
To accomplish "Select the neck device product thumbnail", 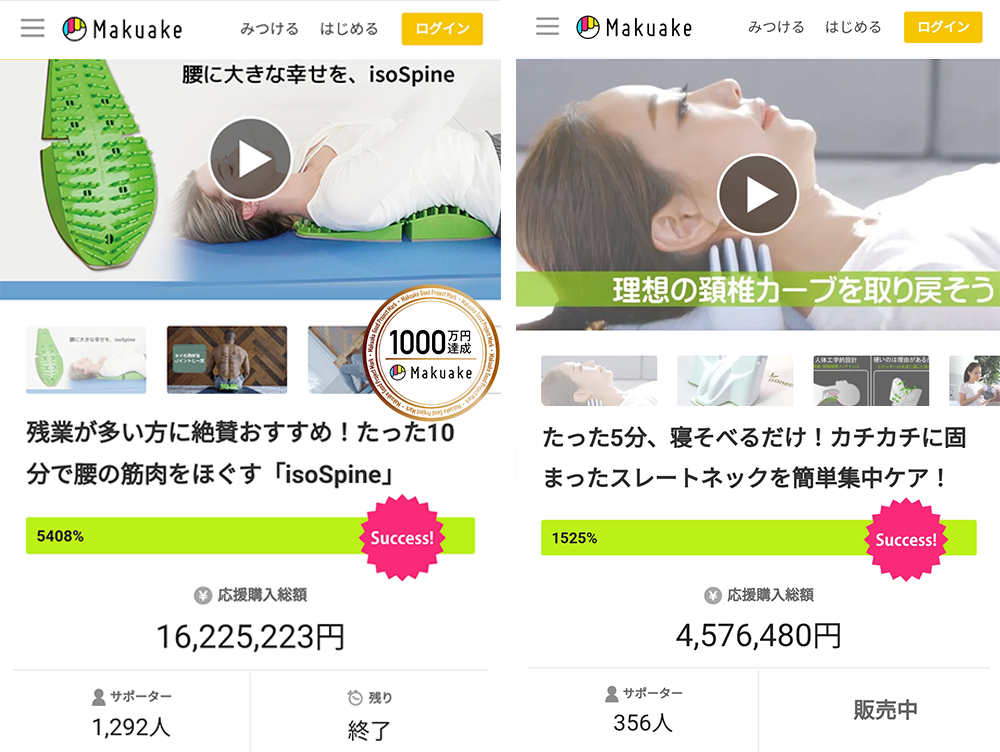I will click(735, 381).
